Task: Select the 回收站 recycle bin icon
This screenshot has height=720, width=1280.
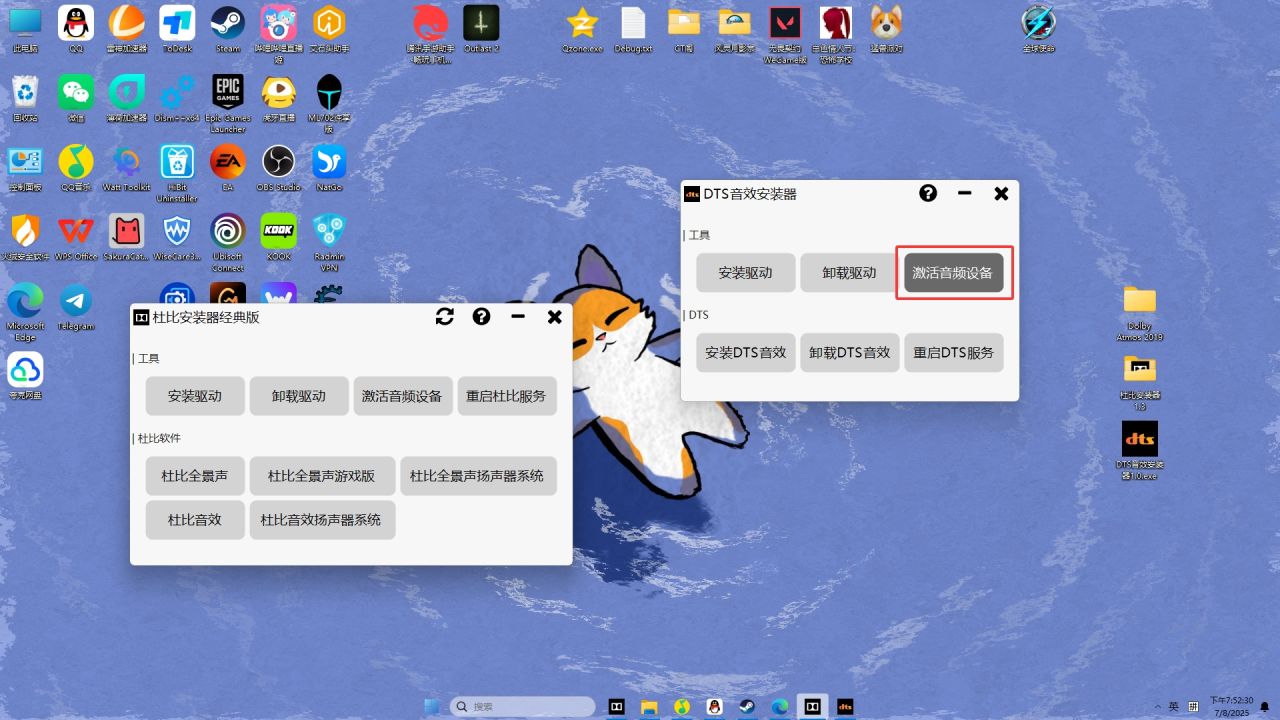Action: (25, 98)
